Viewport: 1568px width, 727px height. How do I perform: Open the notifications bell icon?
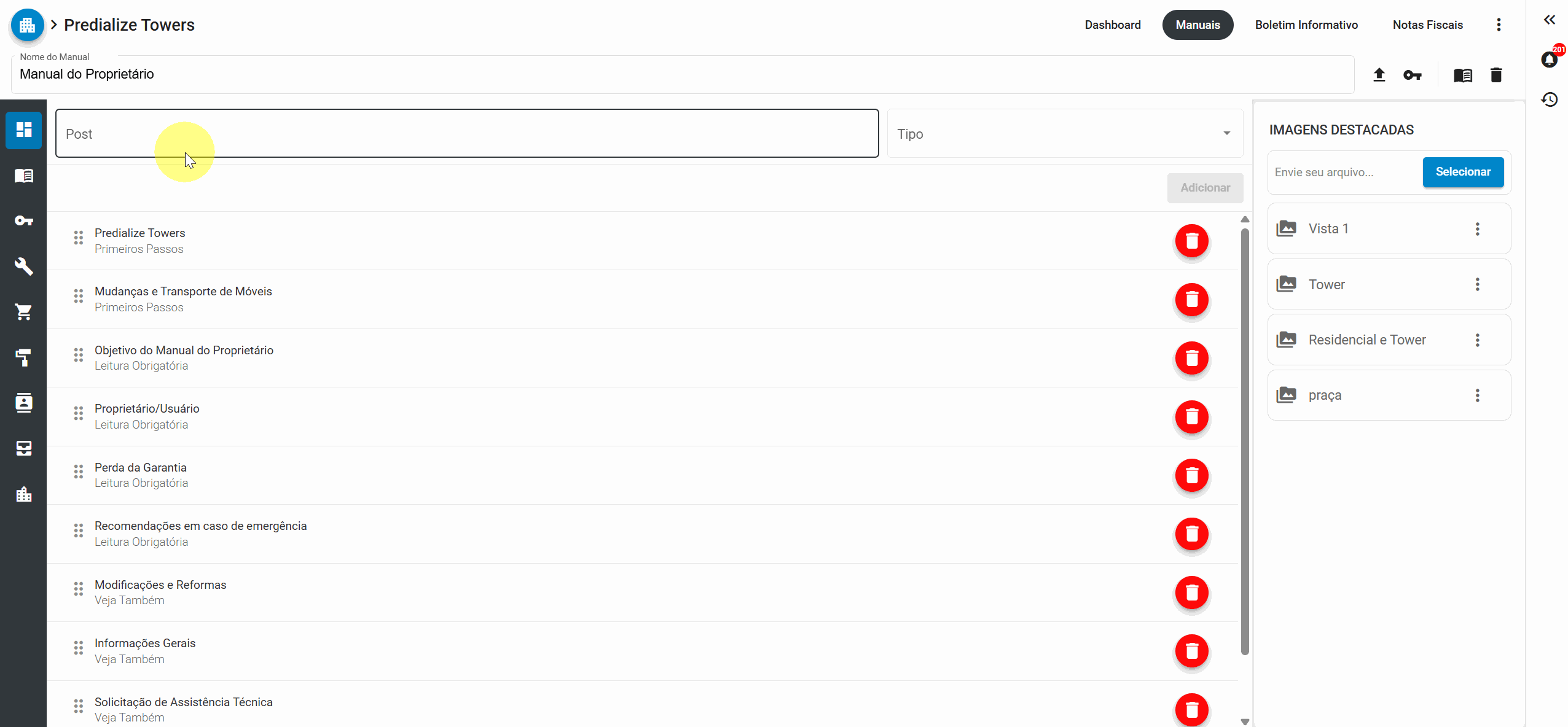click(1550, 59)
